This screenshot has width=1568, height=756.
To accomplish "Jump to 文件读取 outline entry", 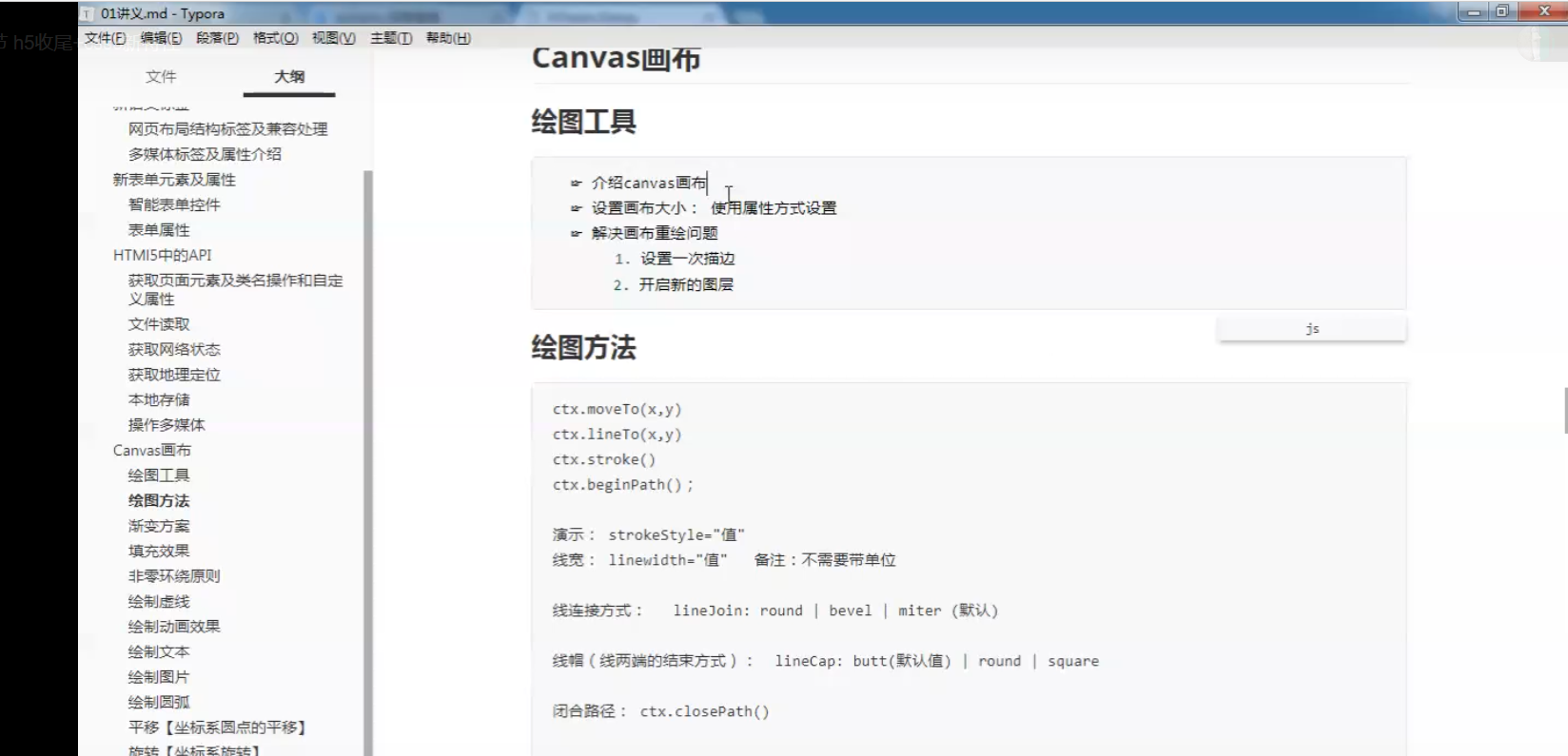I will pos(159,324).
